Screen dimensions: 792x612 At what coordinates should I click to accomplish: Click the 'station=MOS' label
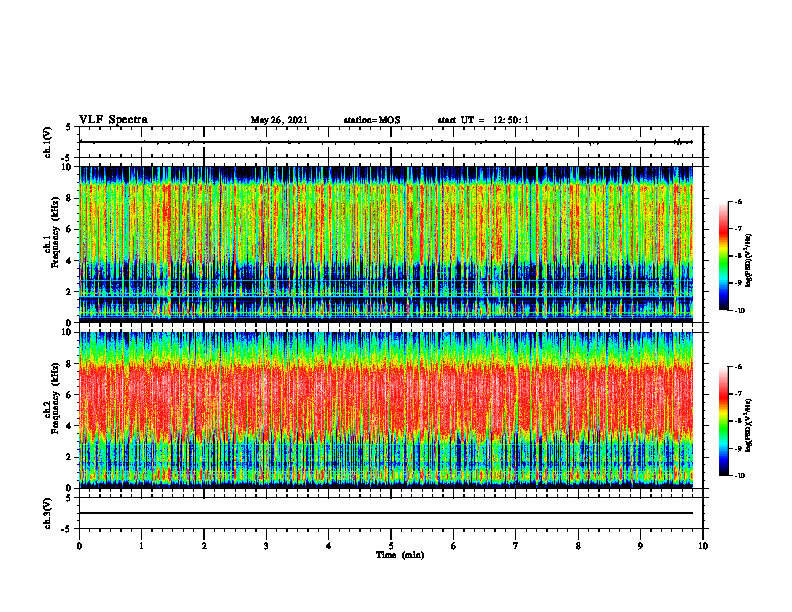tap(372, 120)
